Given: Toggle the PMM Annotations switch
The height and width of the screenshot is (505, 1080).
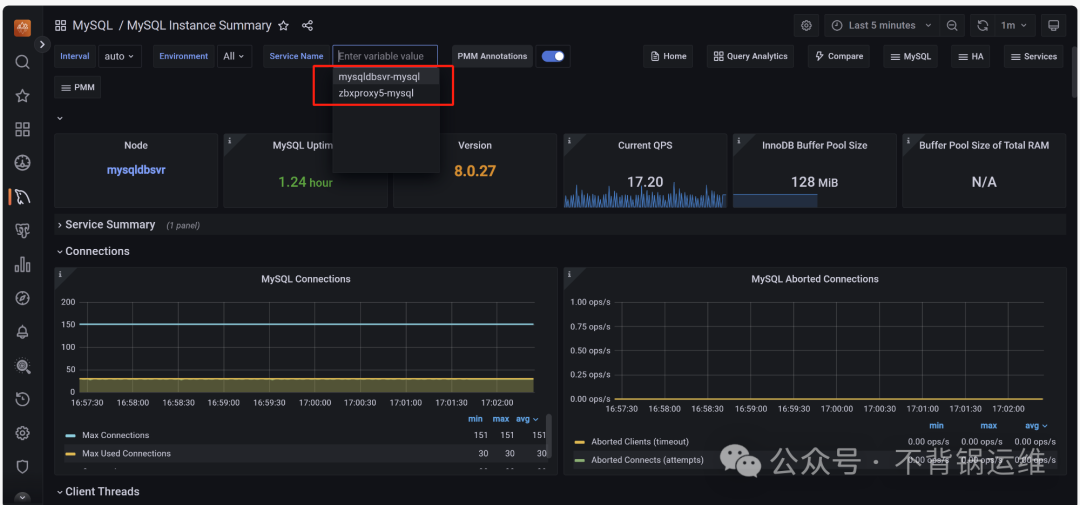Looking at the screenshot, I should coord(553,56).
